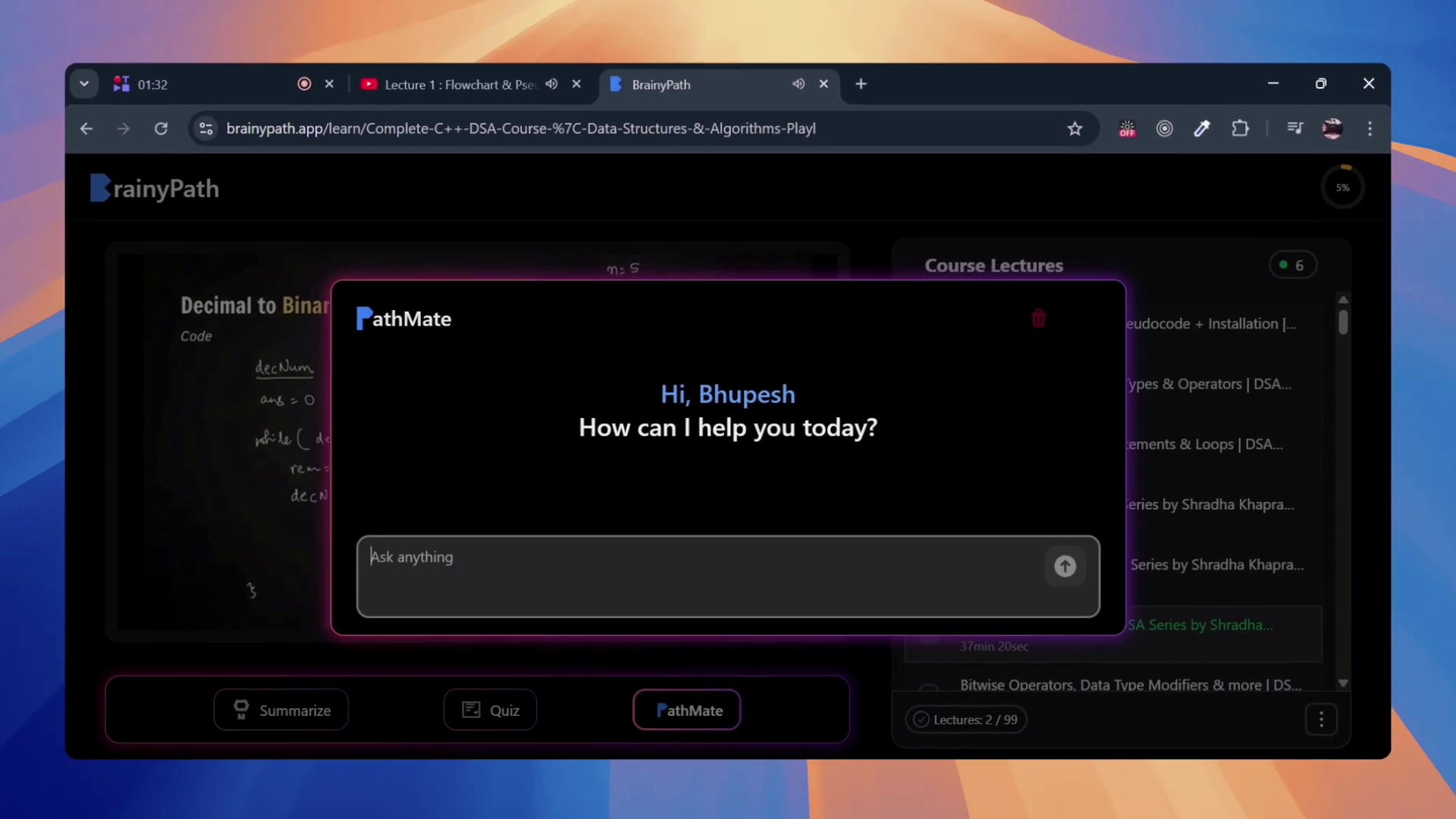Bookmark this page with star

click(1075, 129)
